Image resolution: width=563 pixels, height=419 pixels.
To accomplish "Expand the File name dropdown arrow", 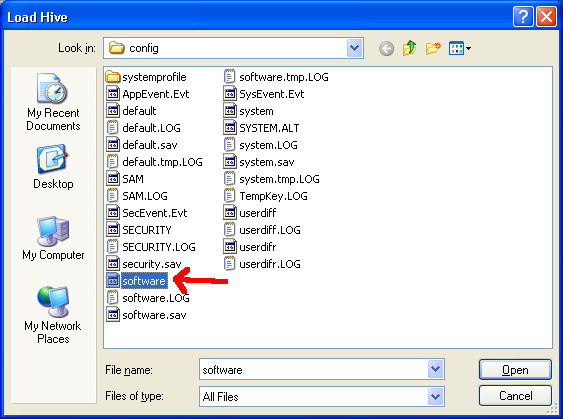I will pos(435,369).
